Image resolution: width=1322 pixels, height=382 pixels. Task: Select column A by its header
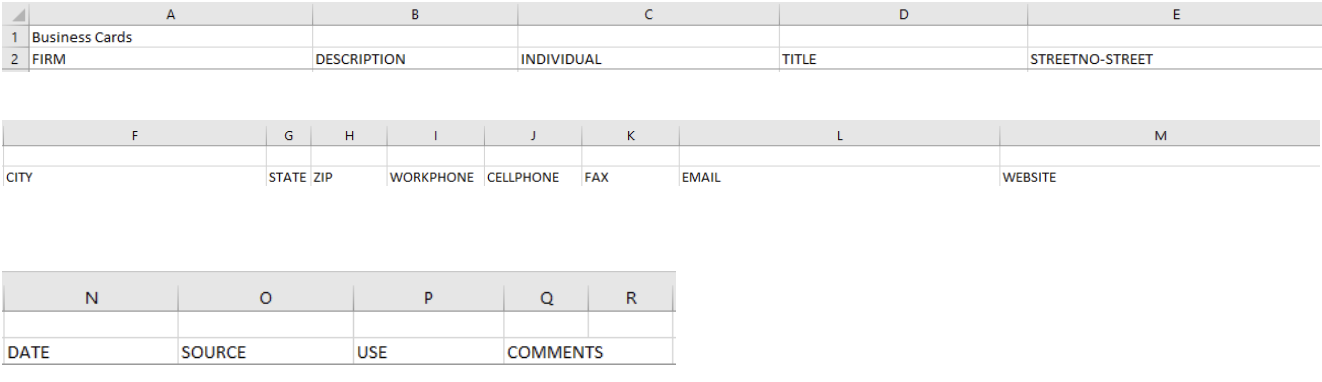point(170,15)
